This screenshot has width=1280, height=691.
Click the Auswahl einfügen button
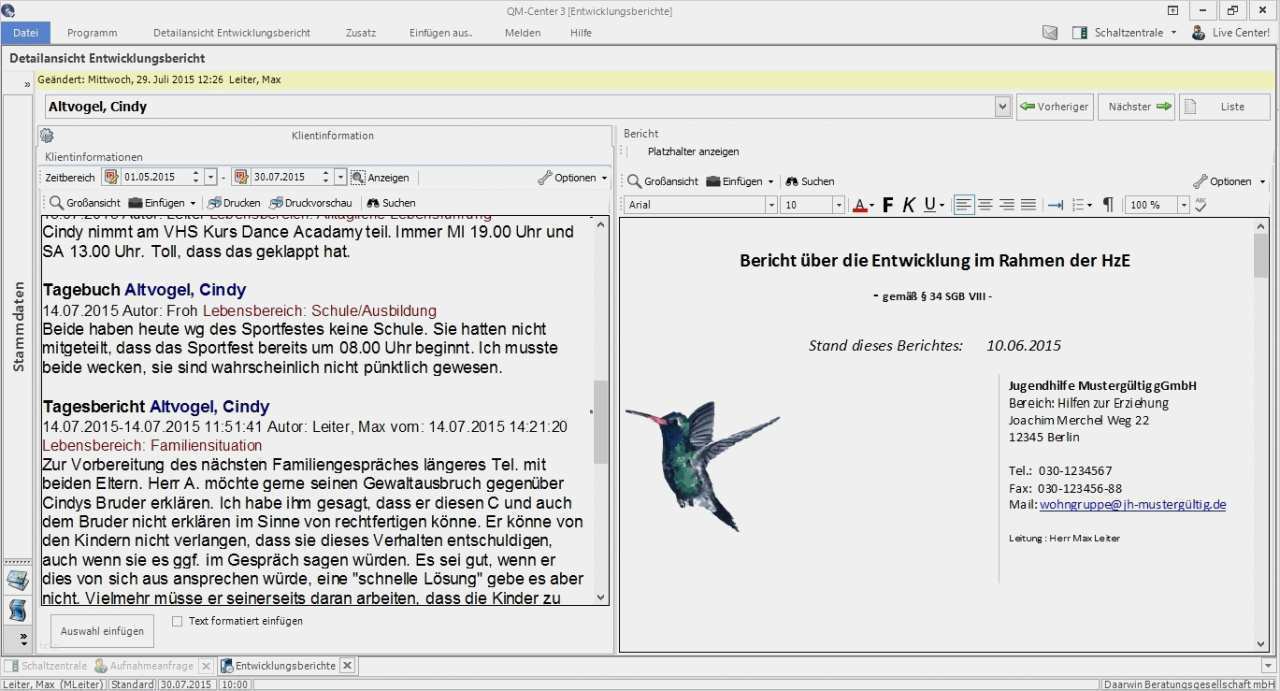[x=102, y=631]
